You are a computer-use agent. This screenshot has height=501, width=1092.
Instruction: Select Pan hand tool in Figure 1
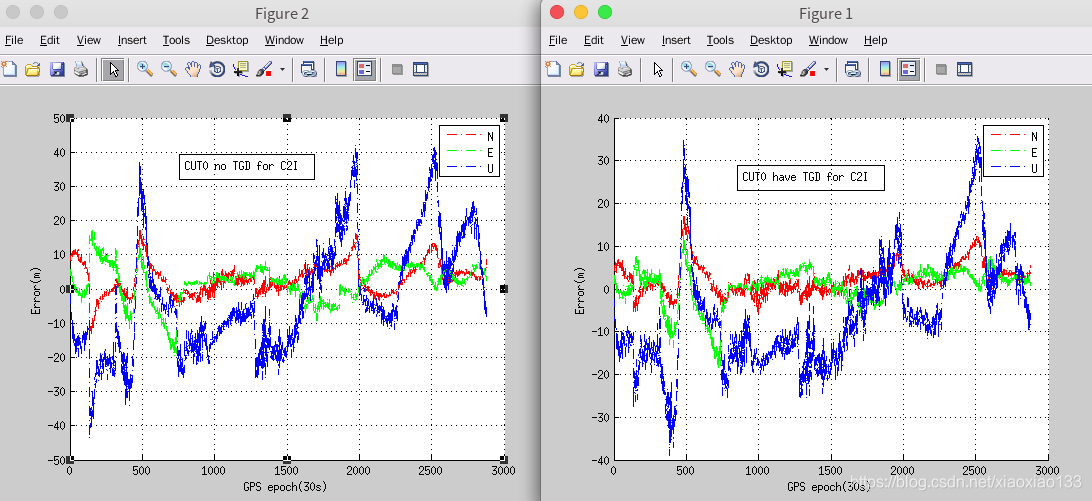coord(737,69)
